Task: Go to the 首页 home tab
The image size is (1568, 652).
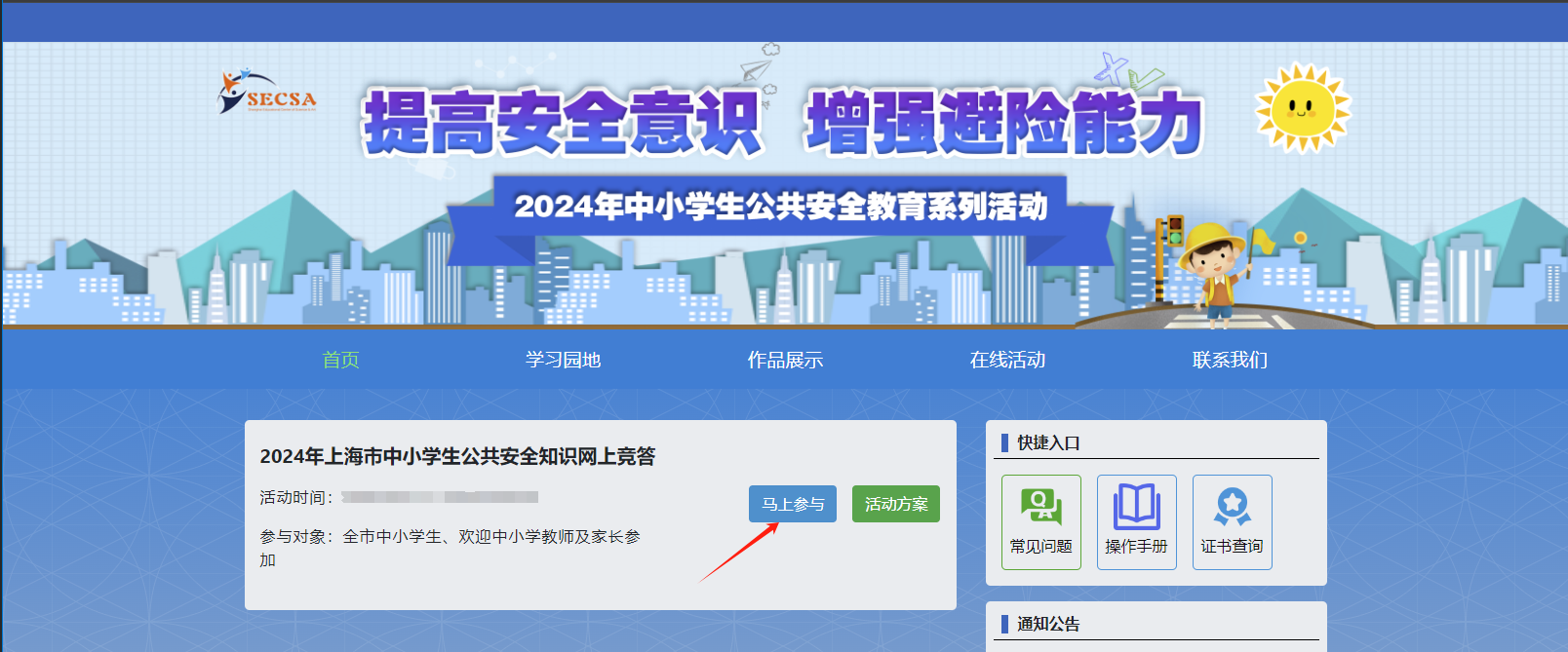Action: (341, 360)
